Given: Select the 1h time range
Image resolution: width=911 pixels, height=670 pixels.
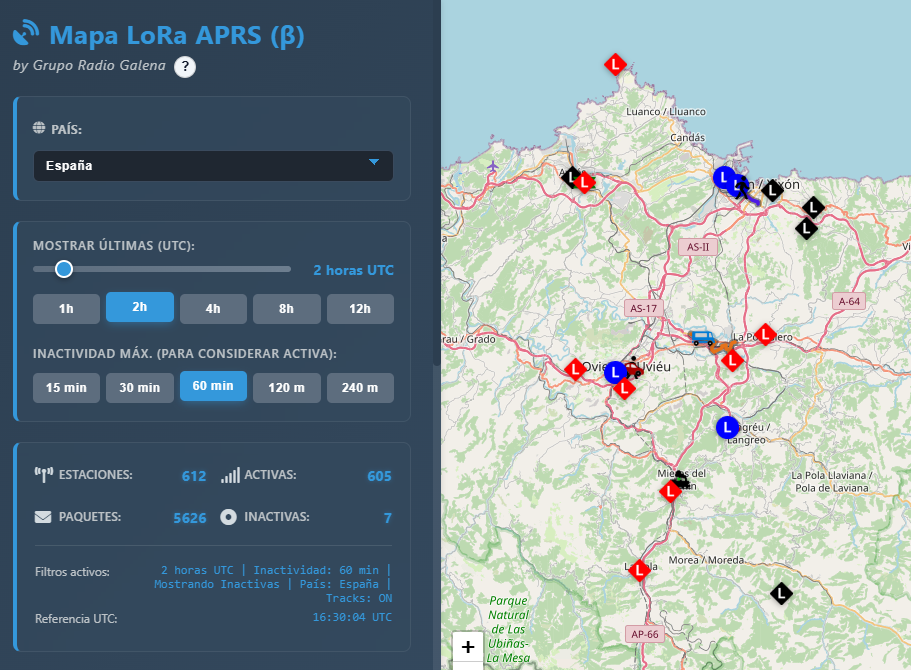Looking at the screenshot, I should click(x=66, y=308).
